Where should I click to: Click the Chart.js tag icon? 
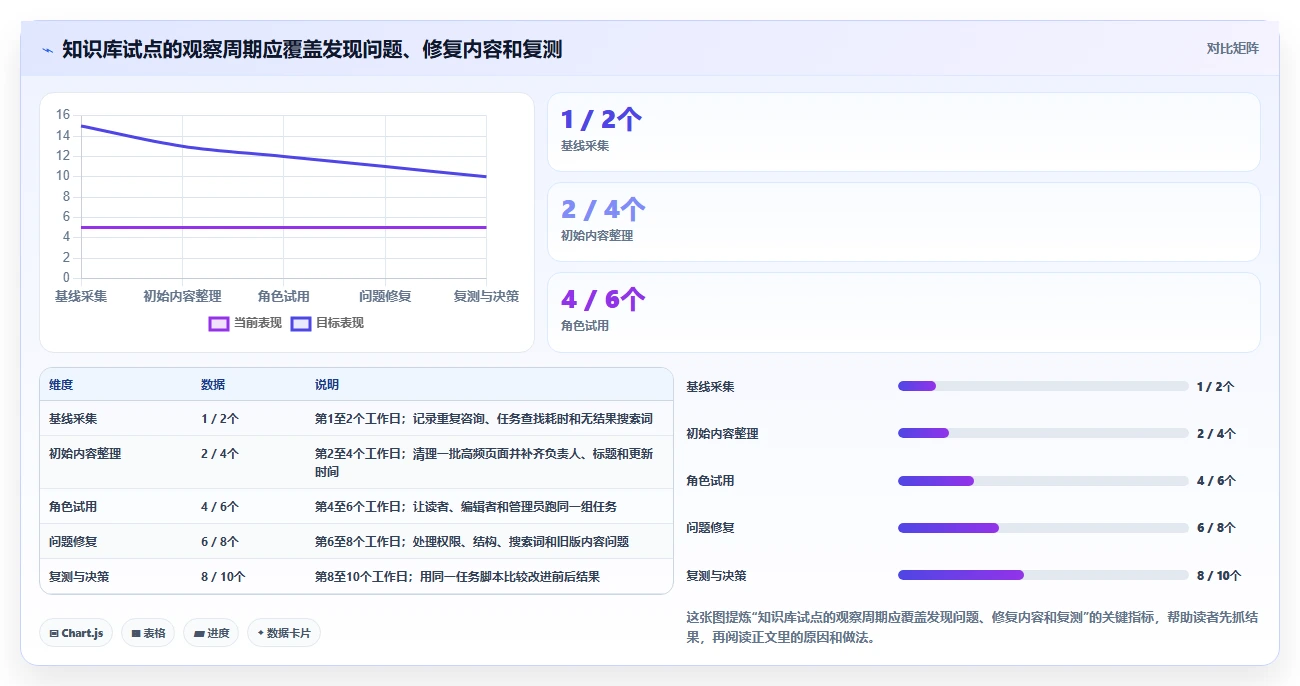click(x=53, y=633)
